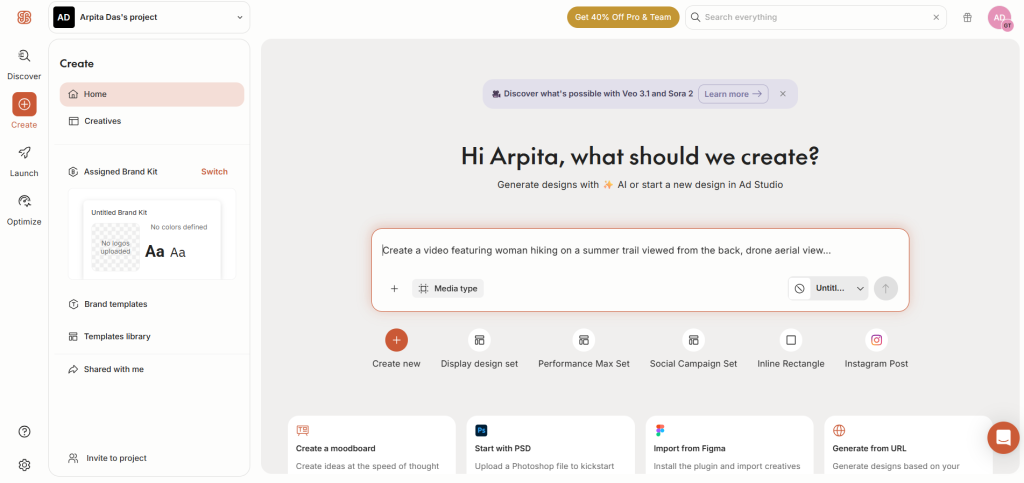Image resolution: width=1024 pixels, height=483 pixels.
Task: Click the Search everything field
Action: coord(816,18)
